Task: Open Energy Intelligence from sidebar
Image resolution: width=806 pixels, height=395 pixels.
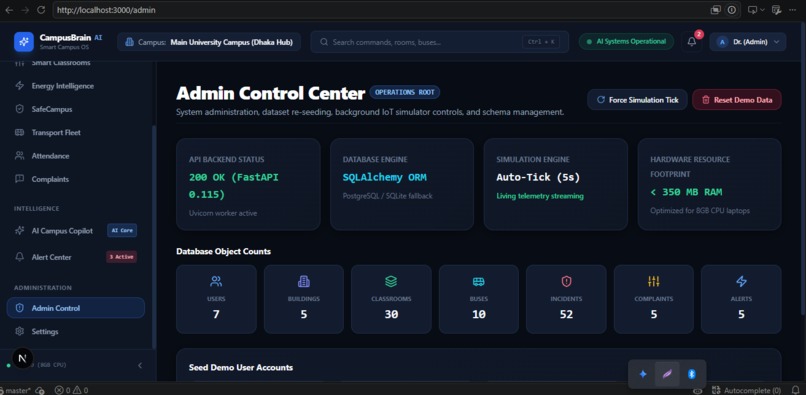Action: point(76,86)
